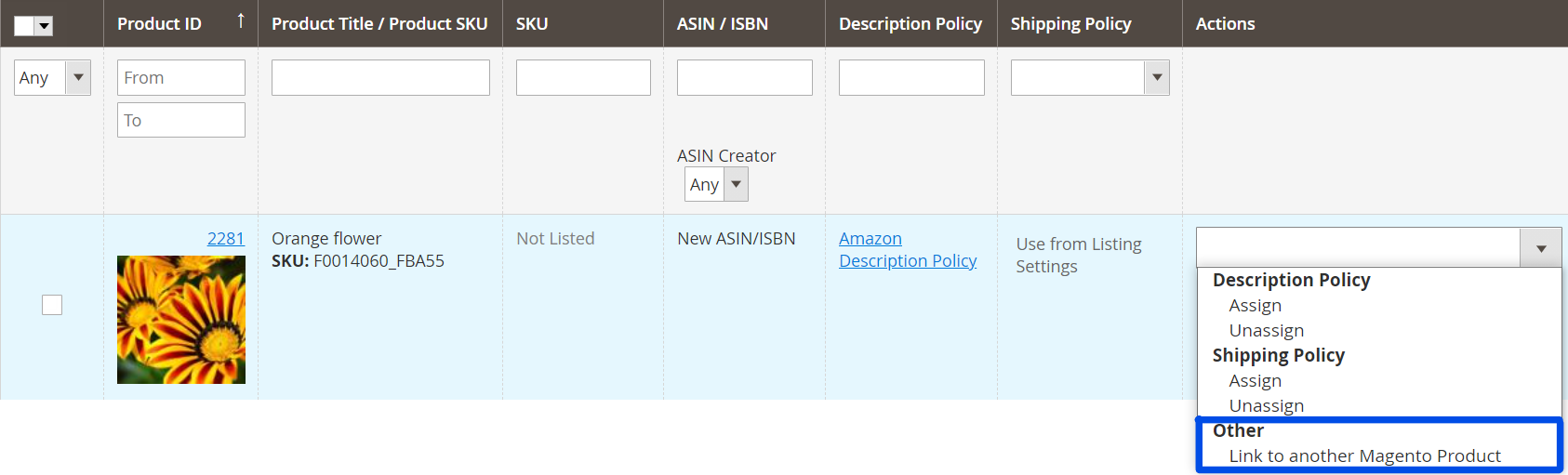Open the Amazon Description Policy link

pos(907,250)
